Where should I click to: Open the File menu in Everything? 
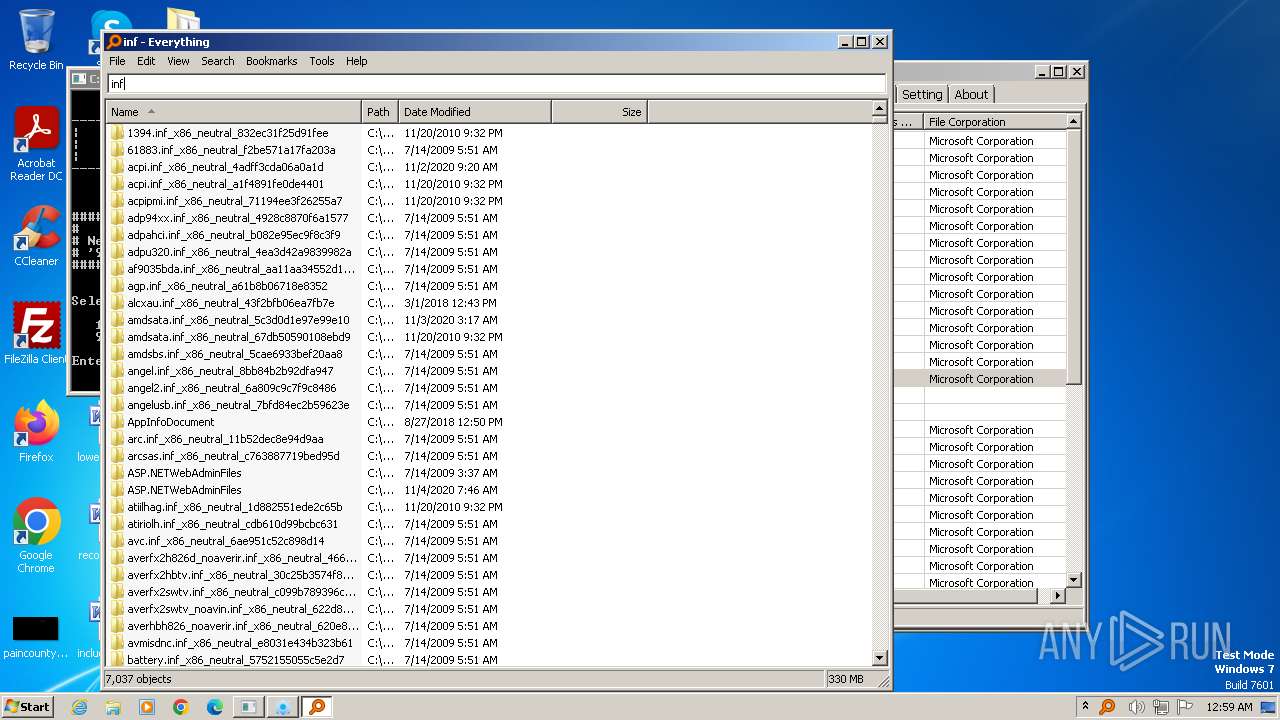117,61
